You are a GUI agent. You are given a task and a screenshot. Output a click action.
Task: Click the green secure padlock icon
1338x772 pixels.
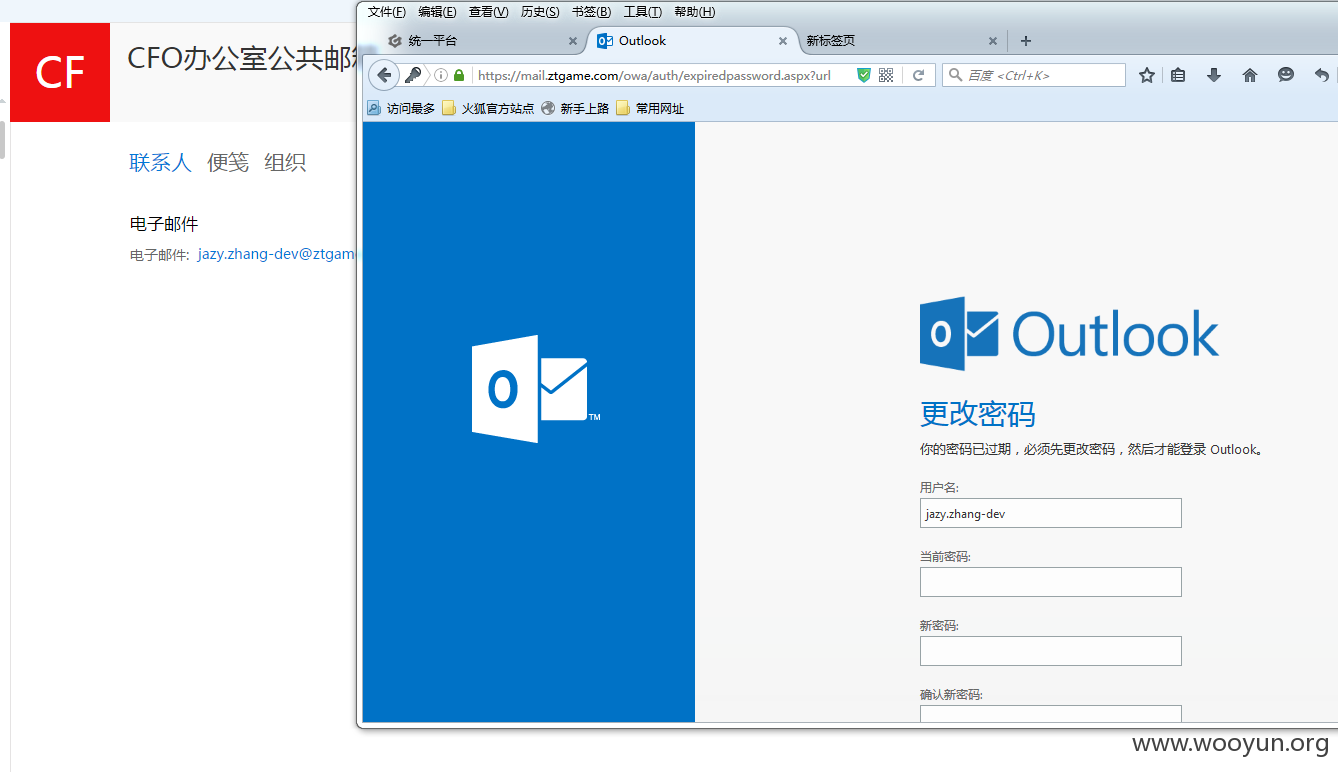(459, 75)
